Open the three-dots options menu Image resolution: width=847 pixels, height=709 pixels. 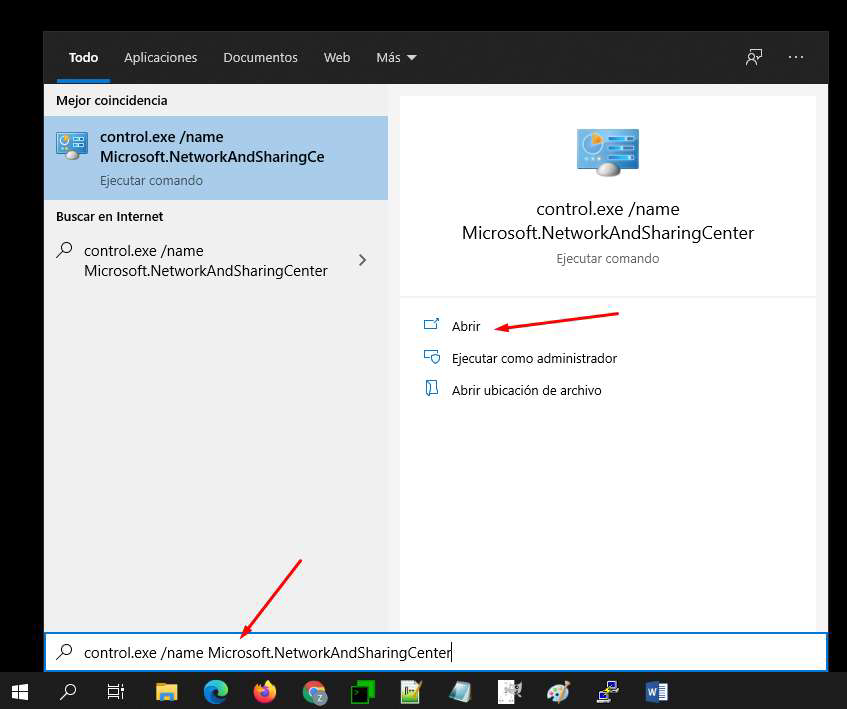(796, 57)
